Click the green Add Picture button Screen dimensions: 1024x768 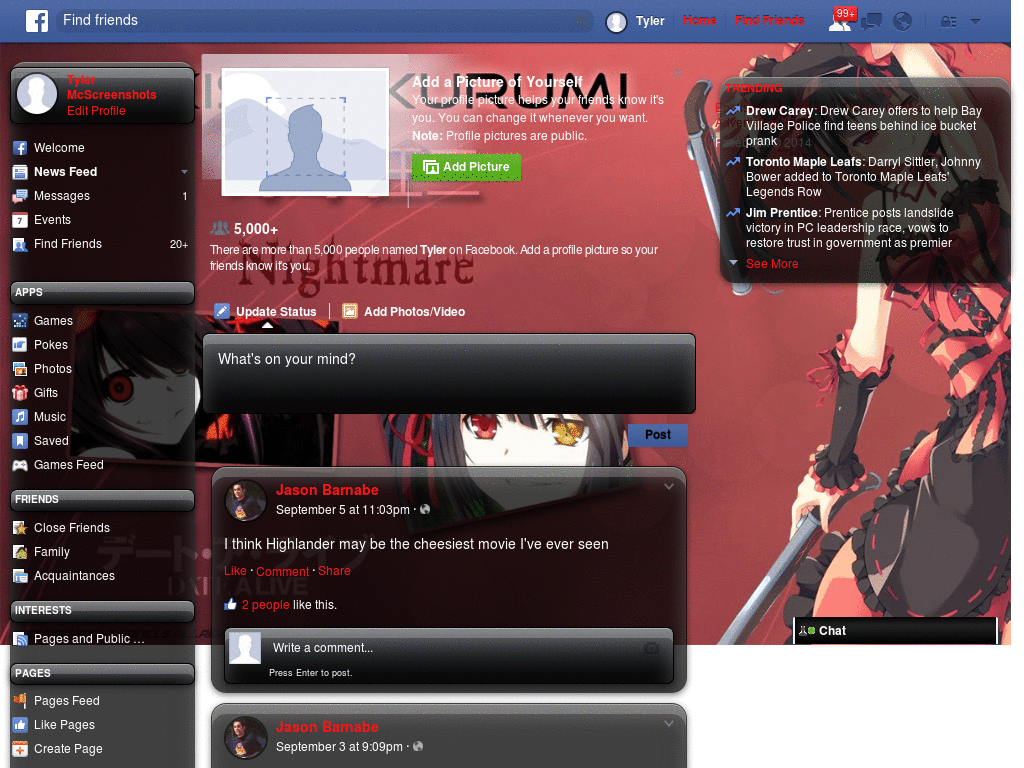[x=466, y=167]
